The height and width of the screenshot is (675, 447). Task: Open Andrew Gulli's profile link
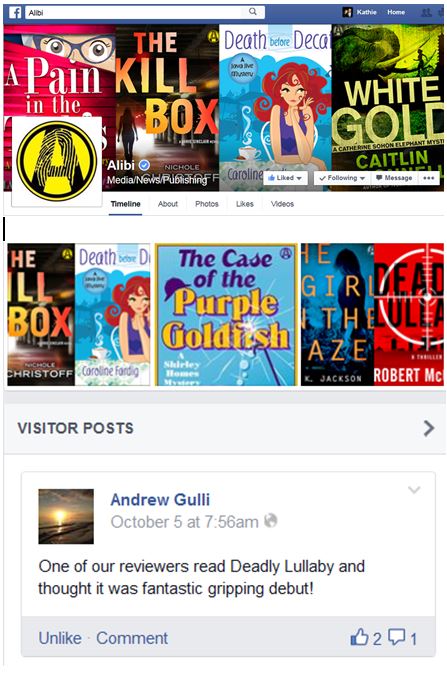tap(160, 500)
